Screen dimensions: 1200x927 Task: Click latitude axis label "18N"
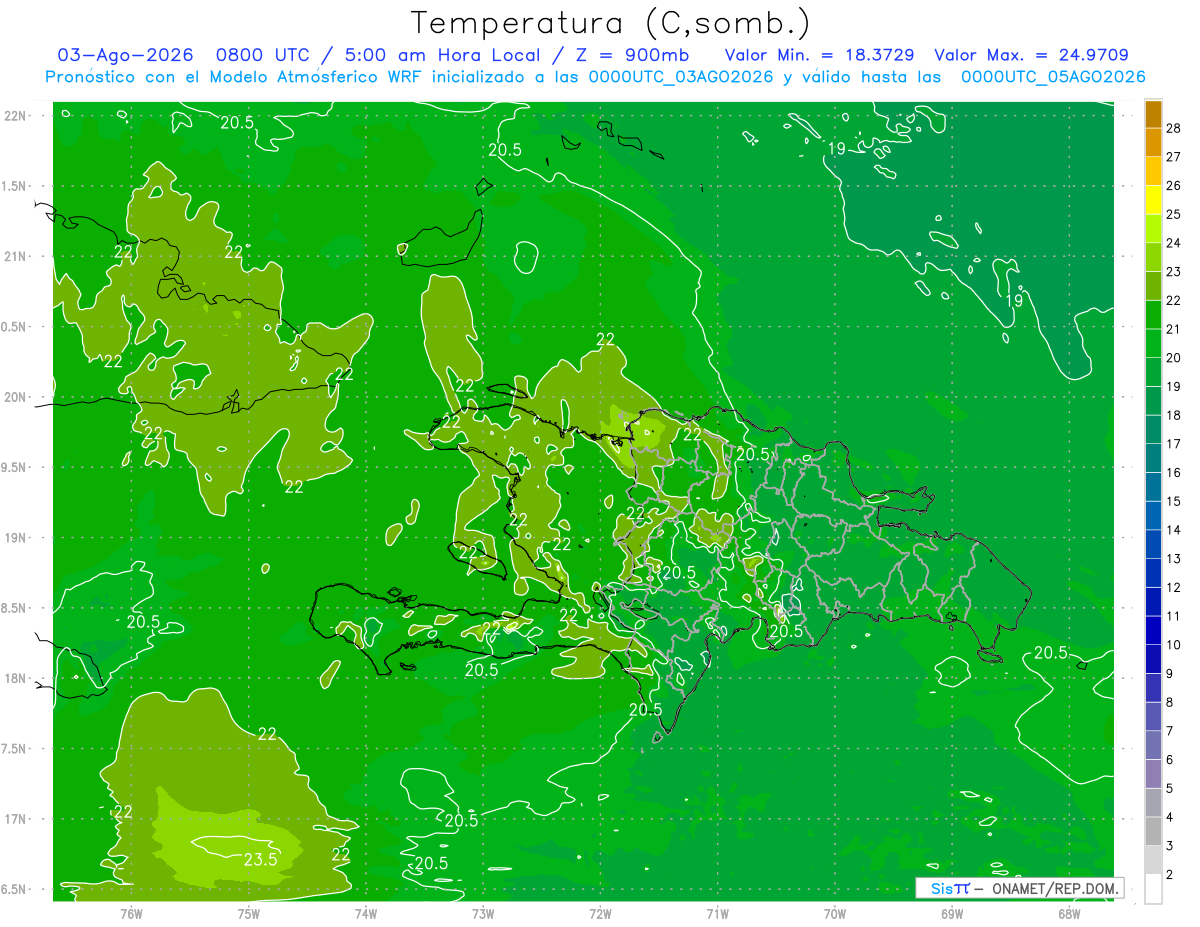15,678
